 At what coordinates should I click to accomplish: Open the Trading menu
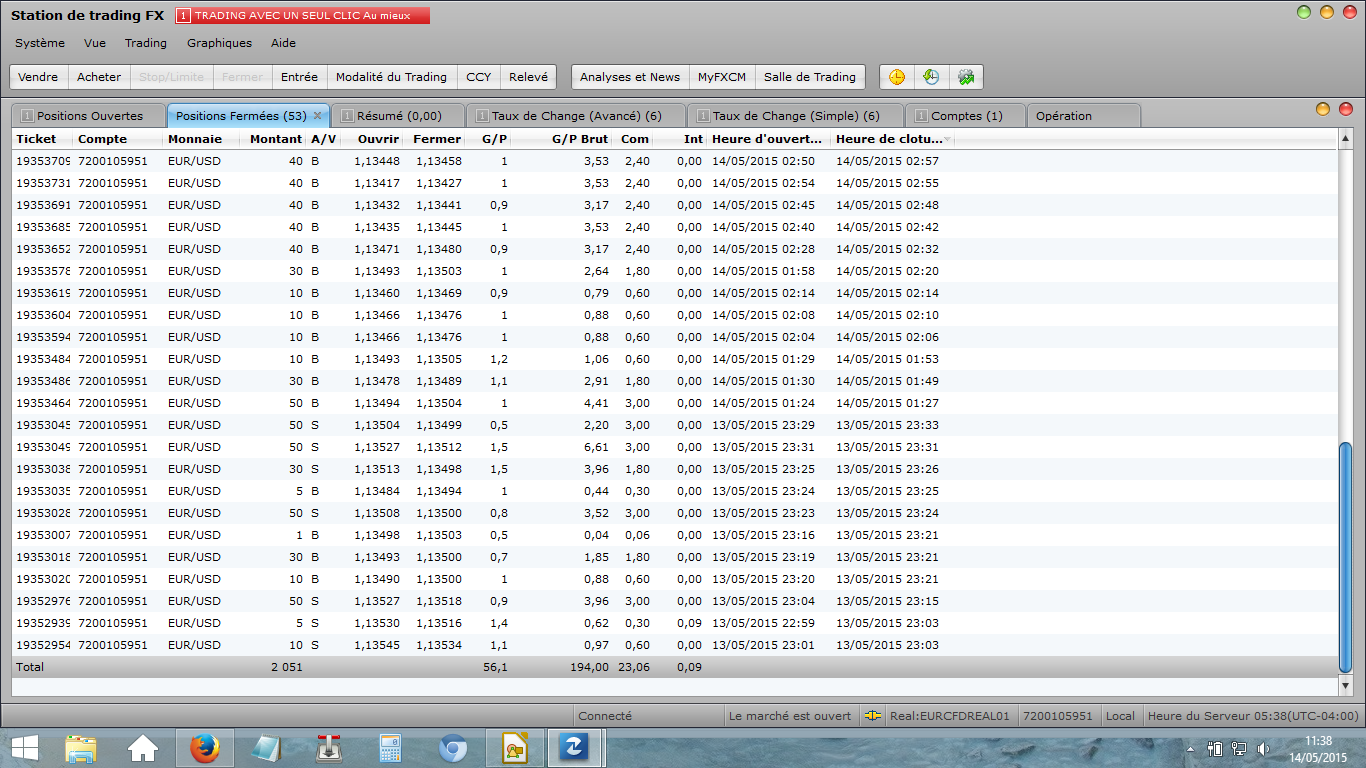tap(146, 43)
